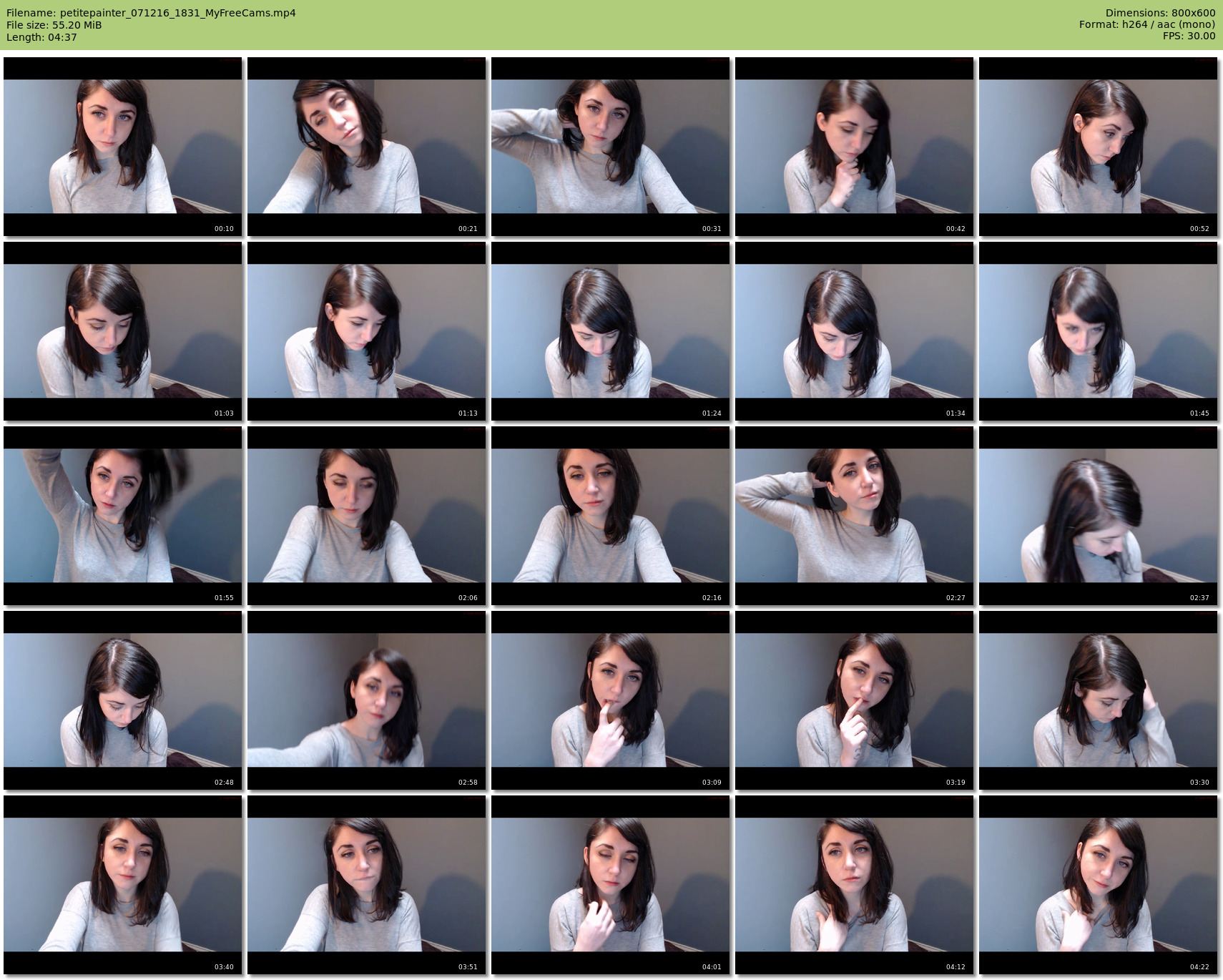The height and width of the screenshot is (980, 1223).
Task: Open the frame timestamped 01:24
Action: click(611, 331)
